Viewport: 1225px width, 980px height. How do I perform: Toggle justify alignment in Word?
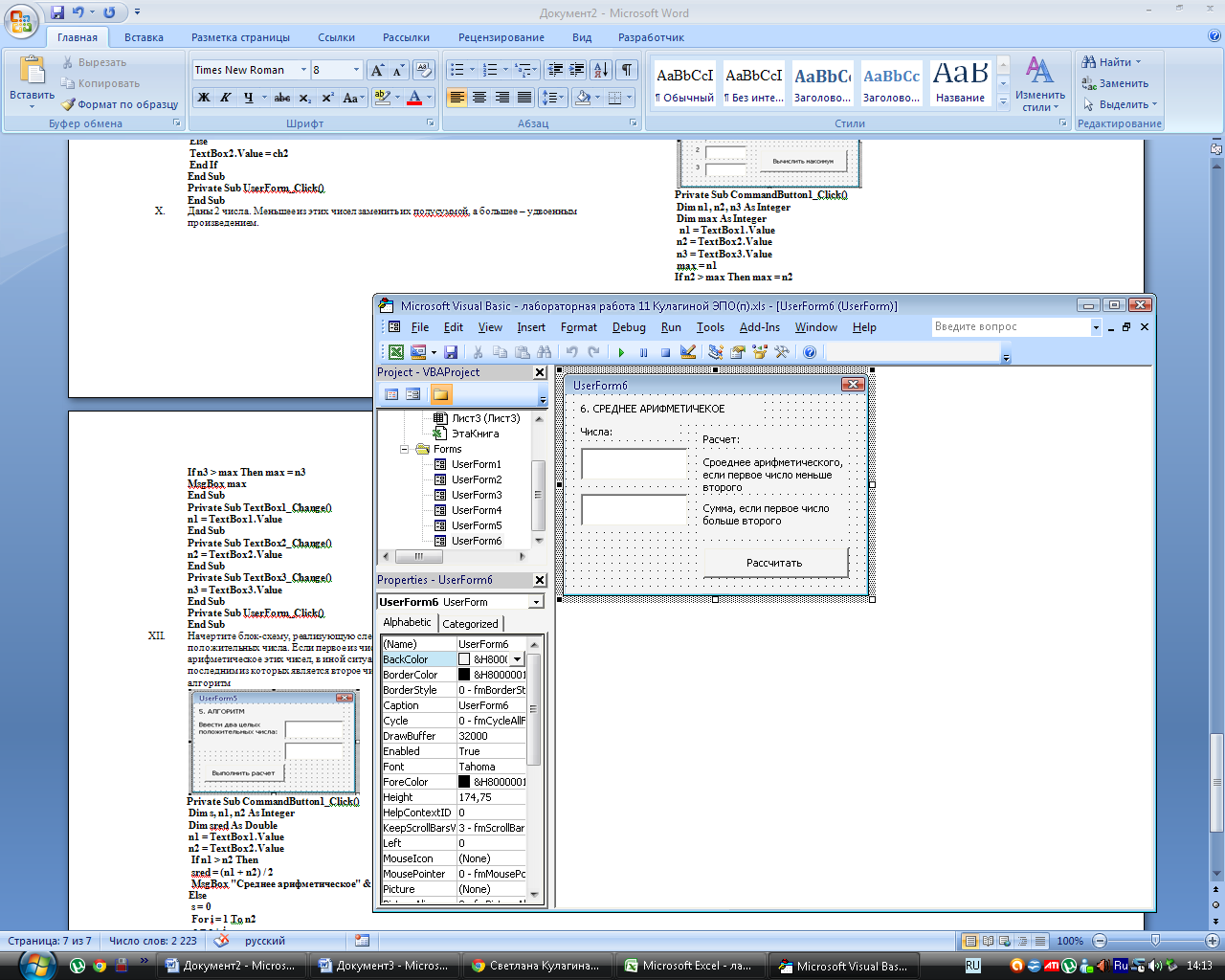[x=524, y=98]
